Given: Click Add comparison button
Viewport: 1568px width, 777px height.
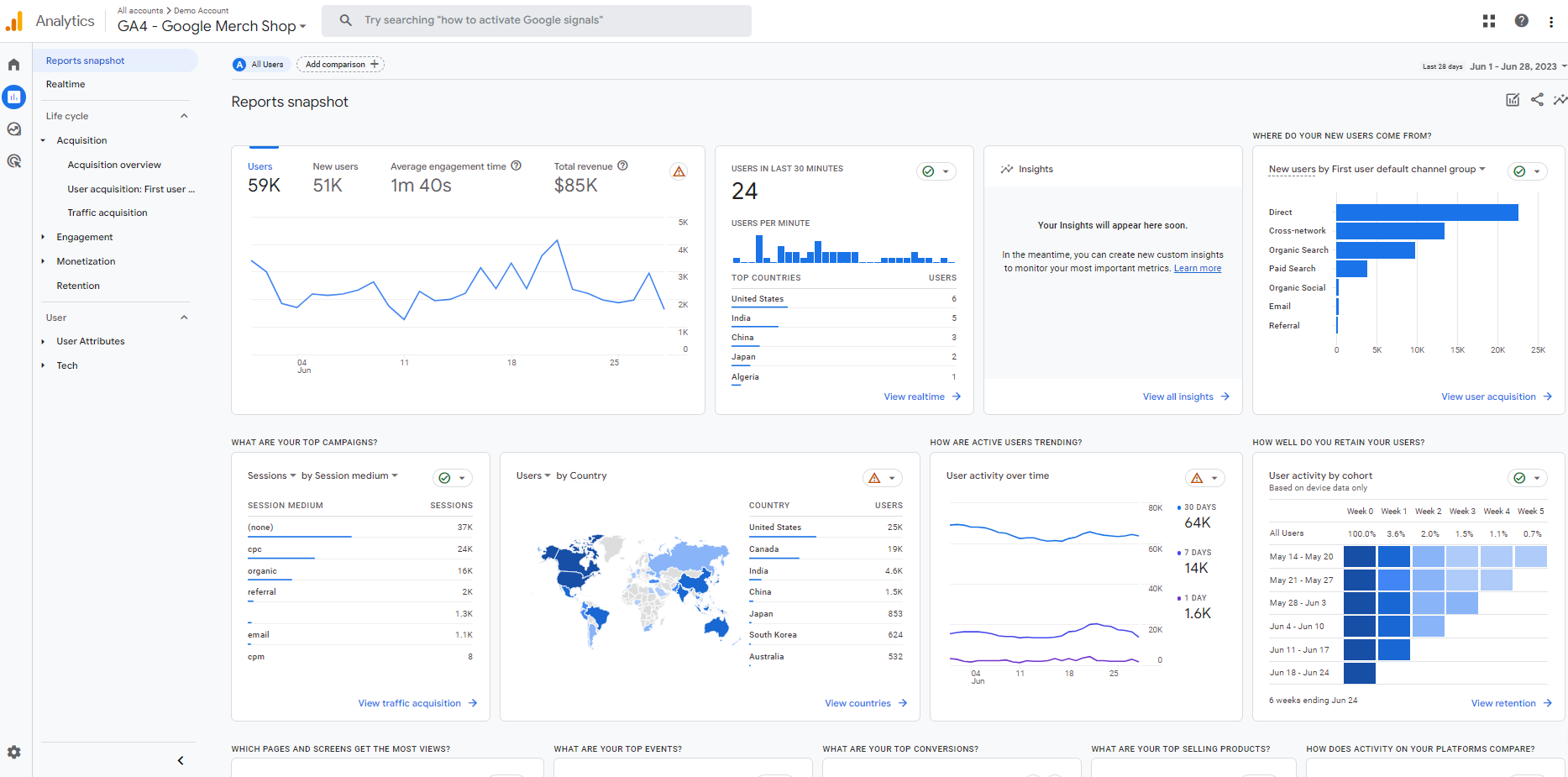Looking at the screenshot, I should point(340,65).
